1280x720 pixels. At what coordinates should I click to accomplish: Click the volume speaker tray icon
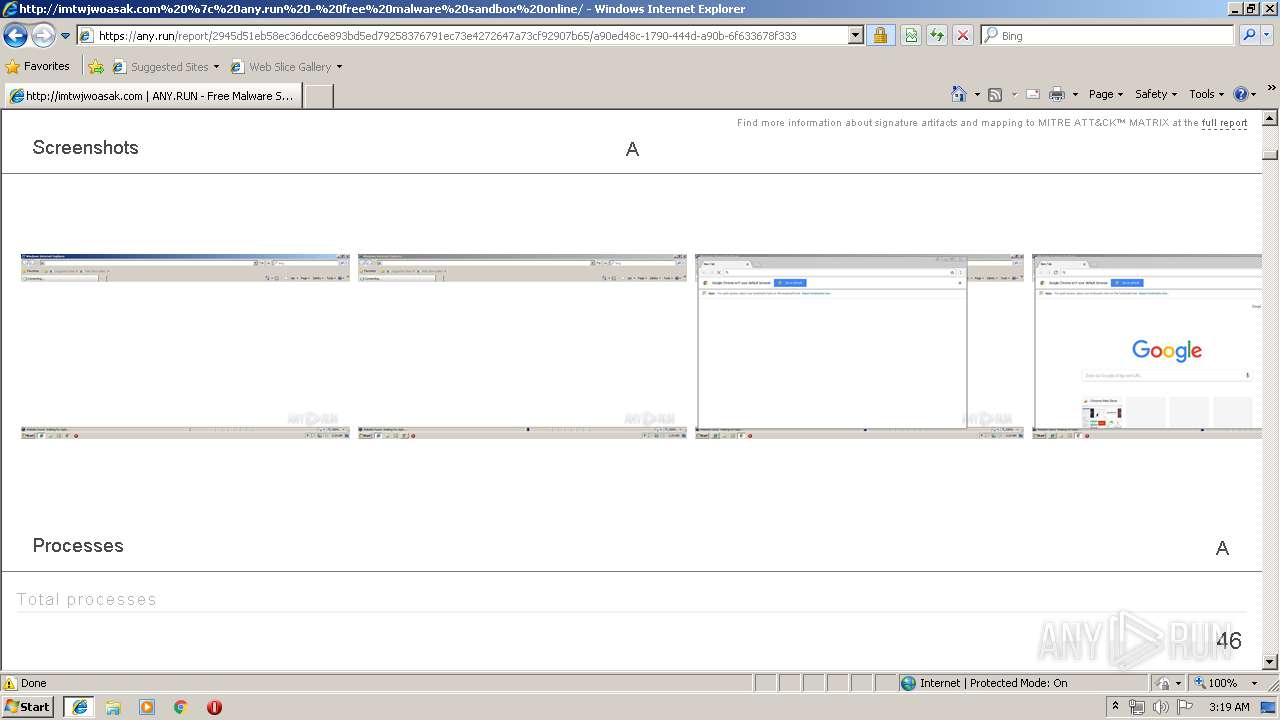coord(1161,707)
